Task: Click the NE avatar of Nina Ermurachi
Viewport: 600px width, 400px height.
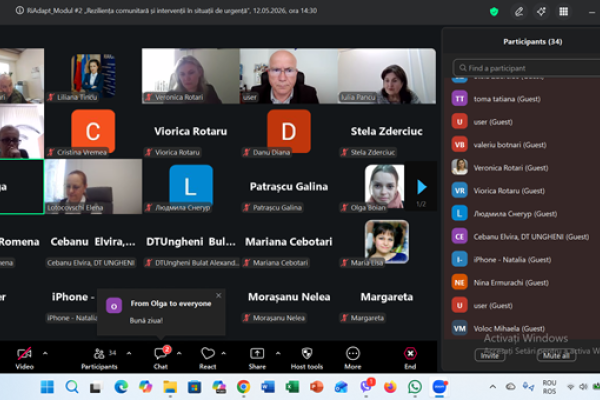Action: point(460,282)
